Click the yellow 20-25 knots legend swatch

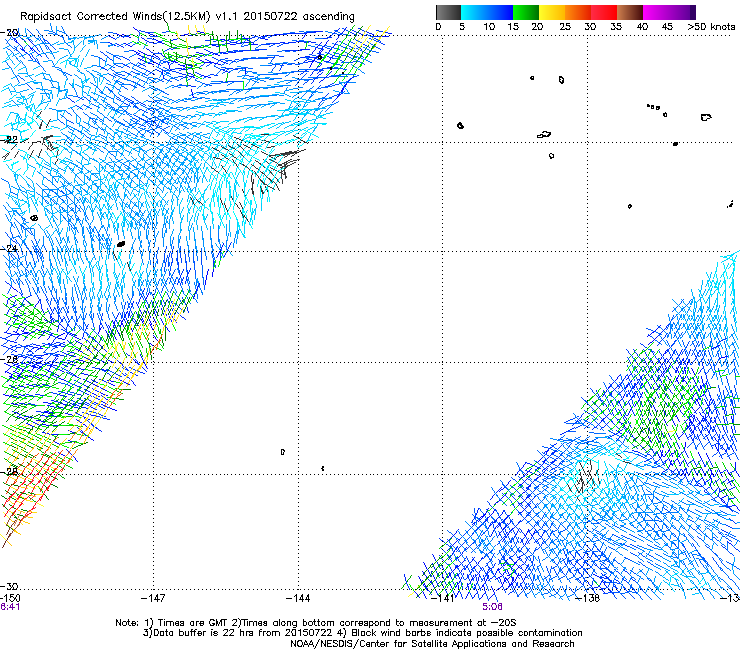(x=552, y=12)
